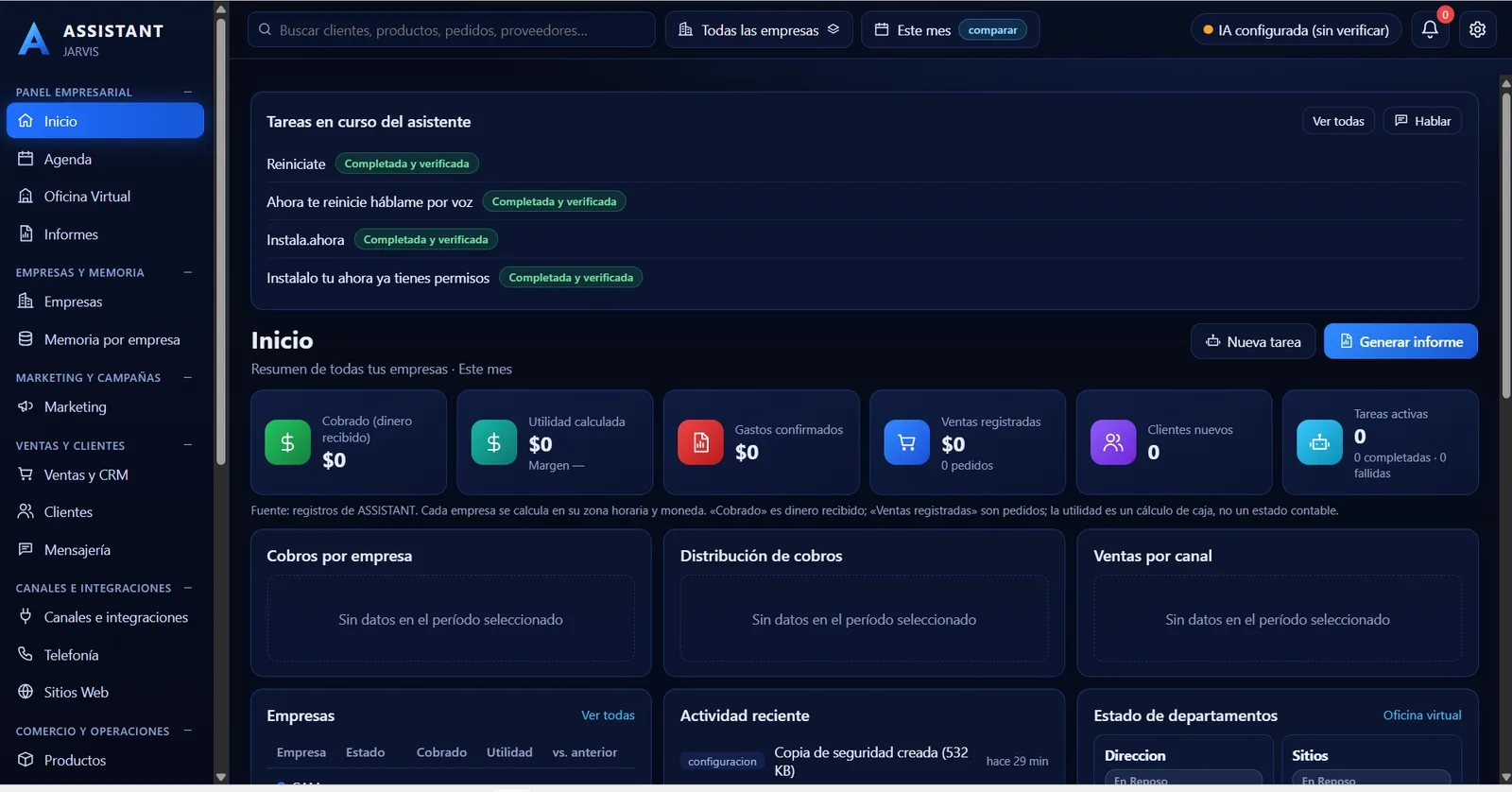
Task: Collapse the PANEL EMPRESARIAL section
Action: [188, 92]
